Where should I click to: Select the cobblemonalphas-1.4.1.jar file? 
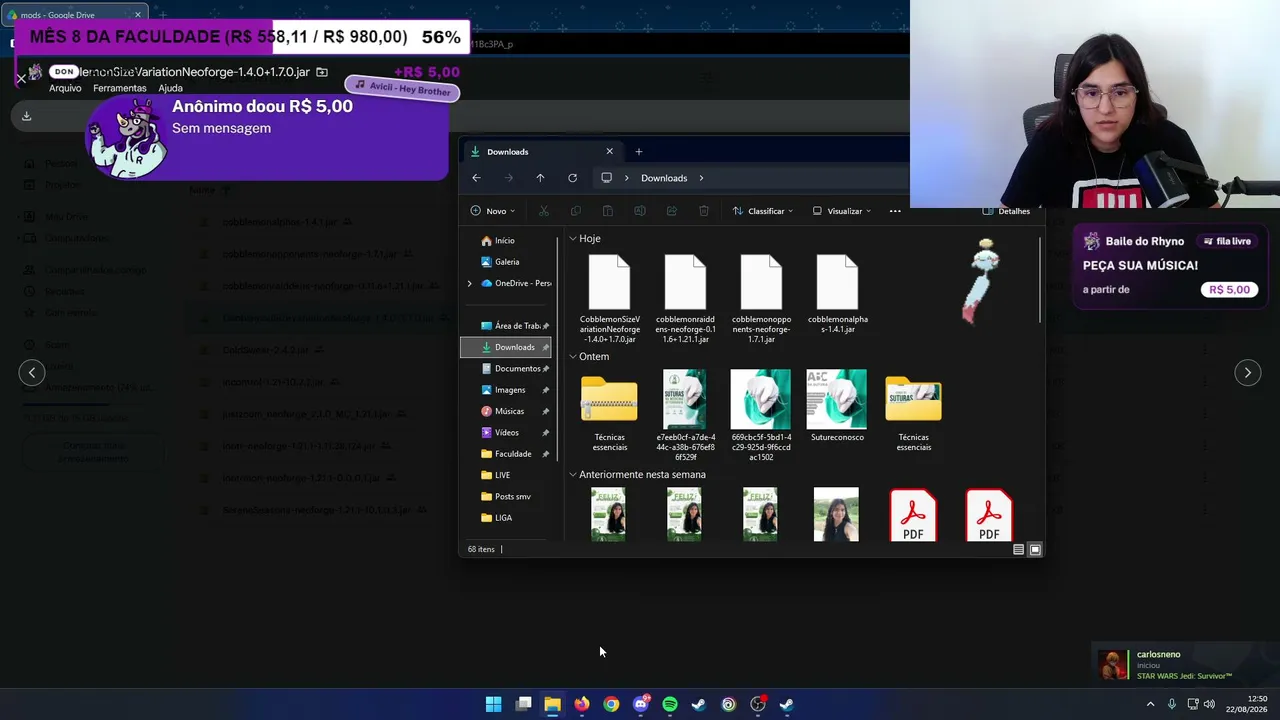(x=837, y=294)
